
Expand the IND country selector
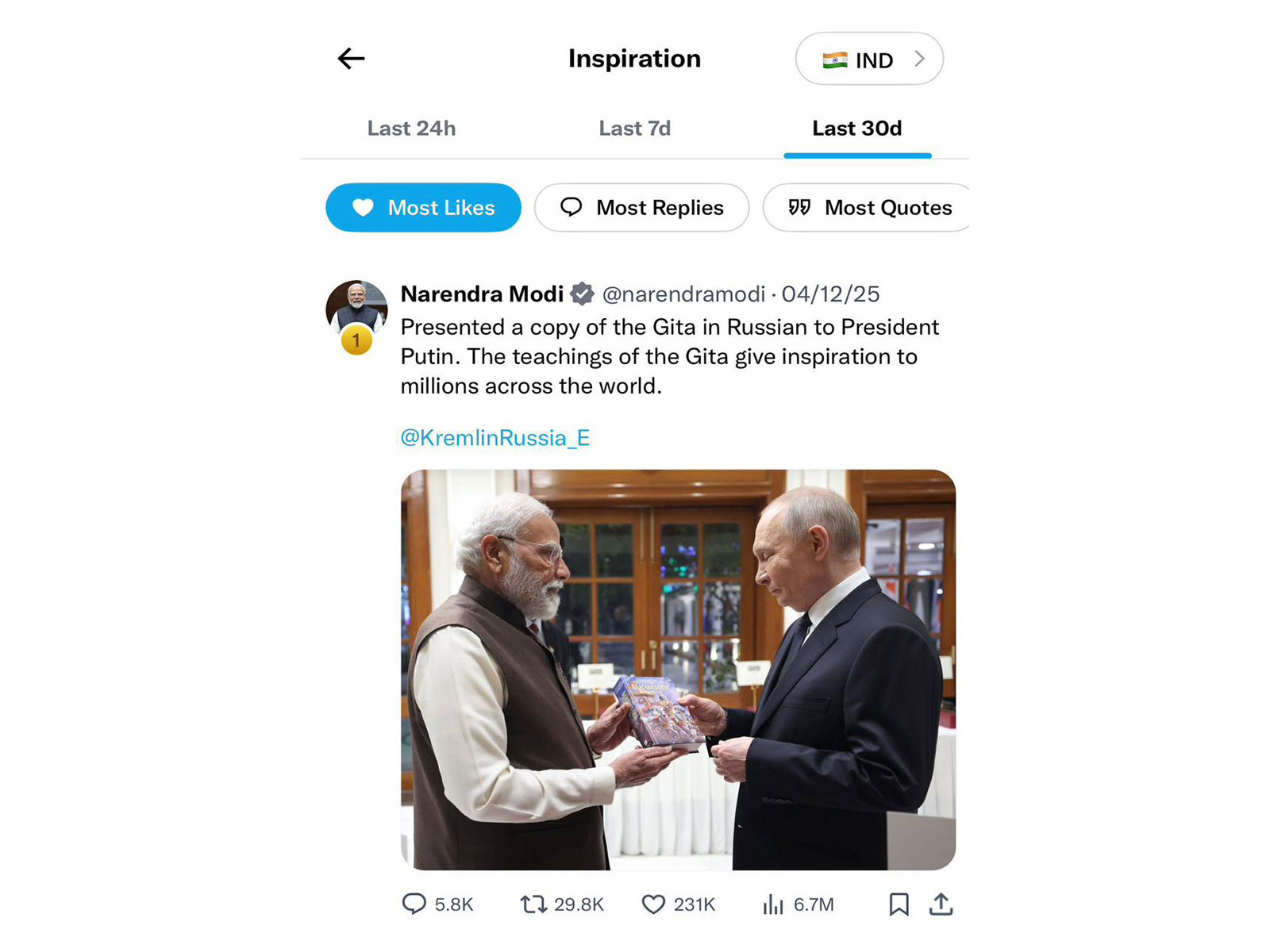tap(868, 59)
